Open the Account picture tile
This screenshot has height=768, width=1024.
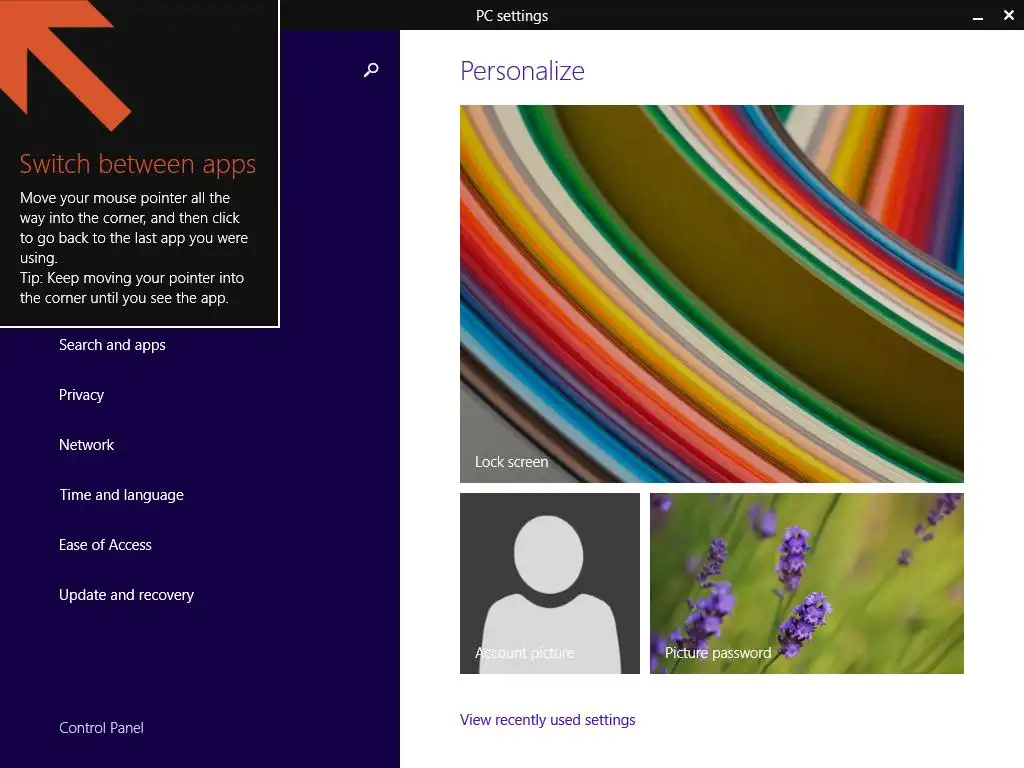coord(550,583)
